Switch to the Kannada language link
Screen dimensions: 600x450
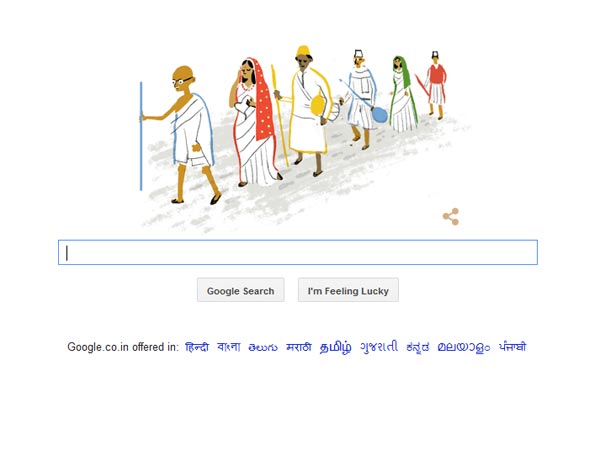(x=417, y=347)
